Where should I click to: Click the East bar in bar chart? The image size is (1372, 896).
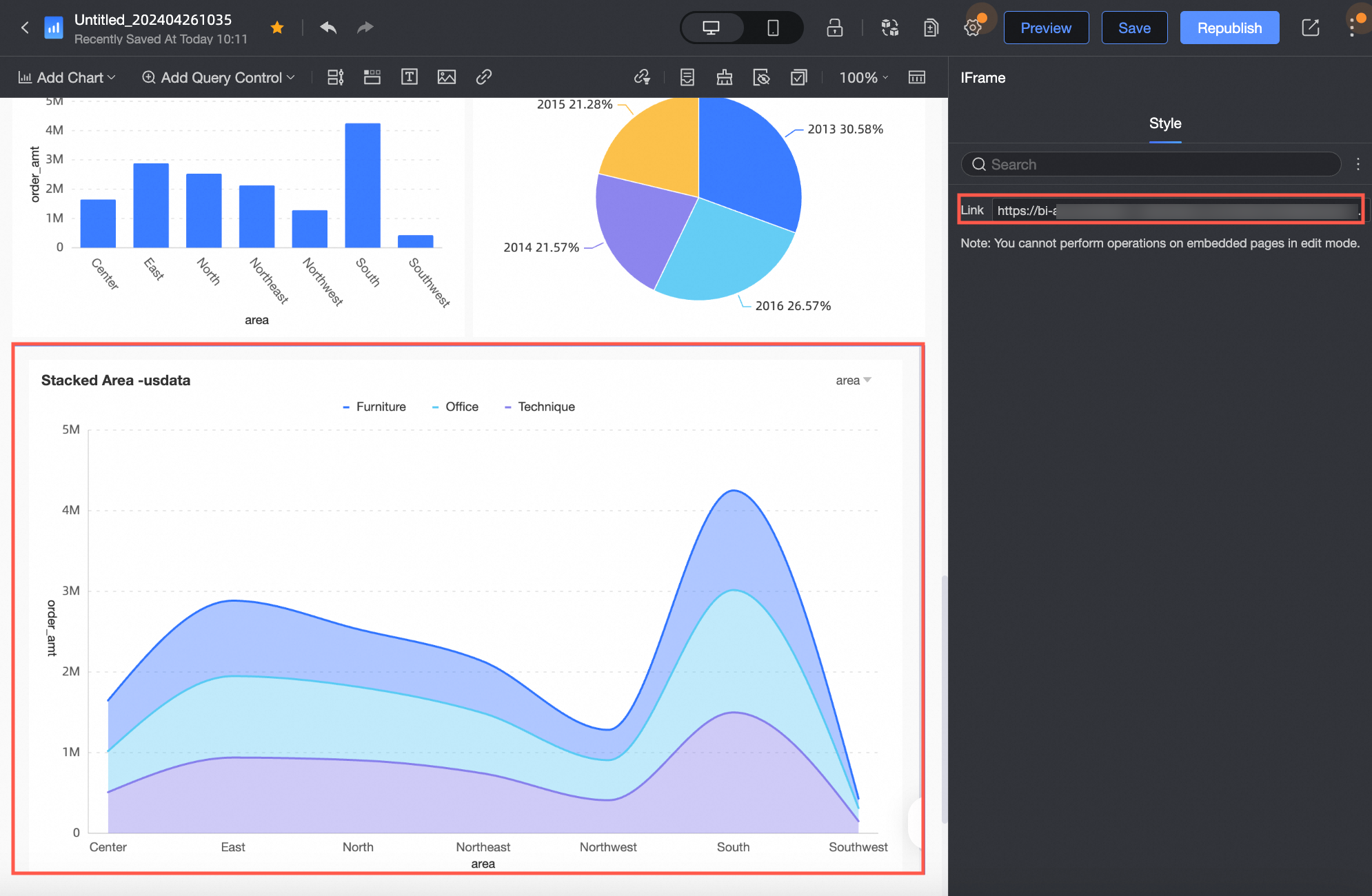[151, 205]
